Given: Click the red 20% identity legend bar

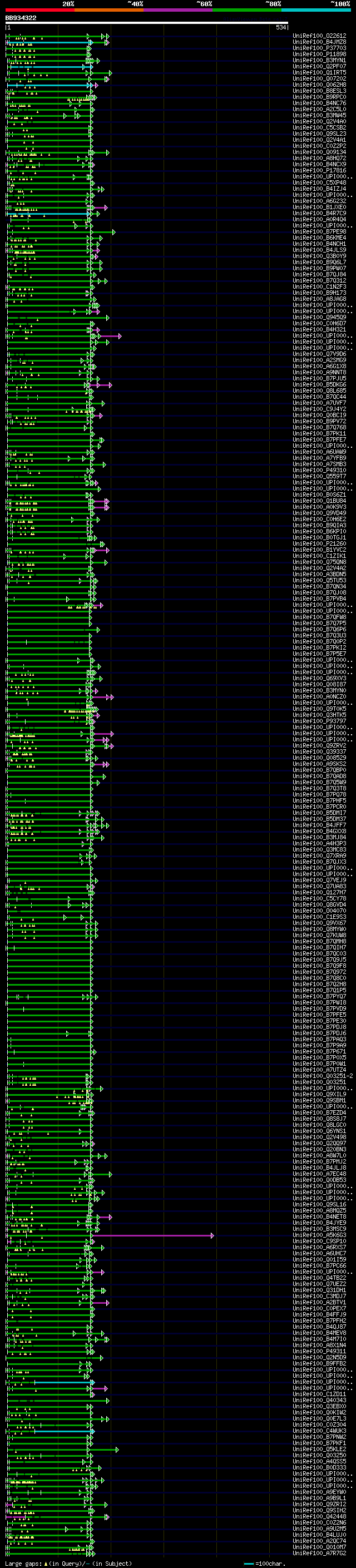Looking at the screenshot, I should [39, 10].
